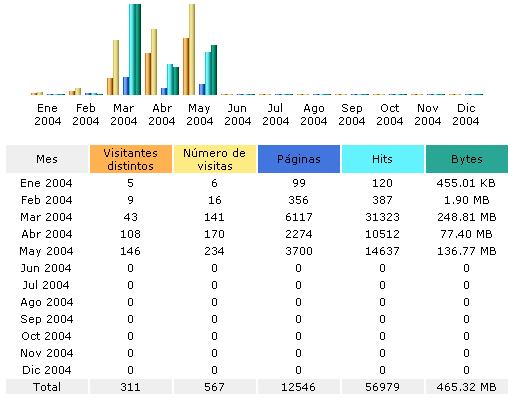
Task: Click the Visitantes distintos orange header
Action: tap(131, 159)
